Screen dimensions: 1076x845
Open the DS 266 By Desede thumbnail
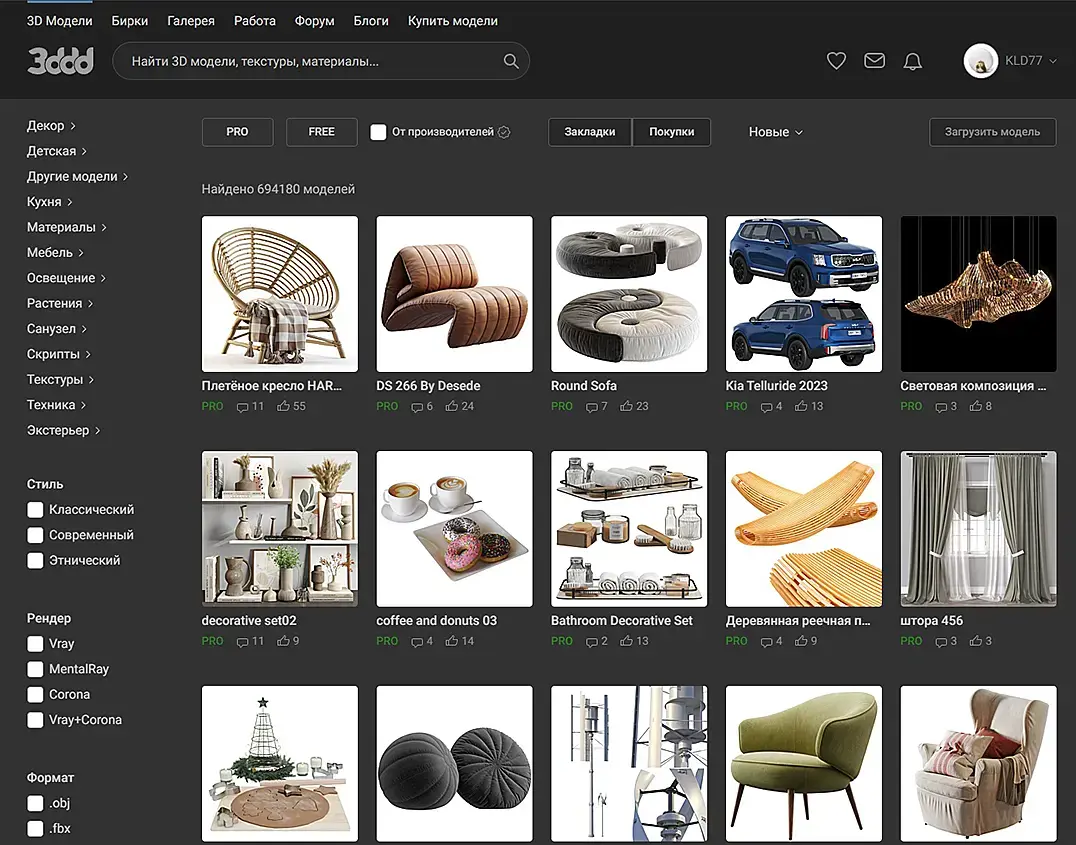[x=454, y=294]
